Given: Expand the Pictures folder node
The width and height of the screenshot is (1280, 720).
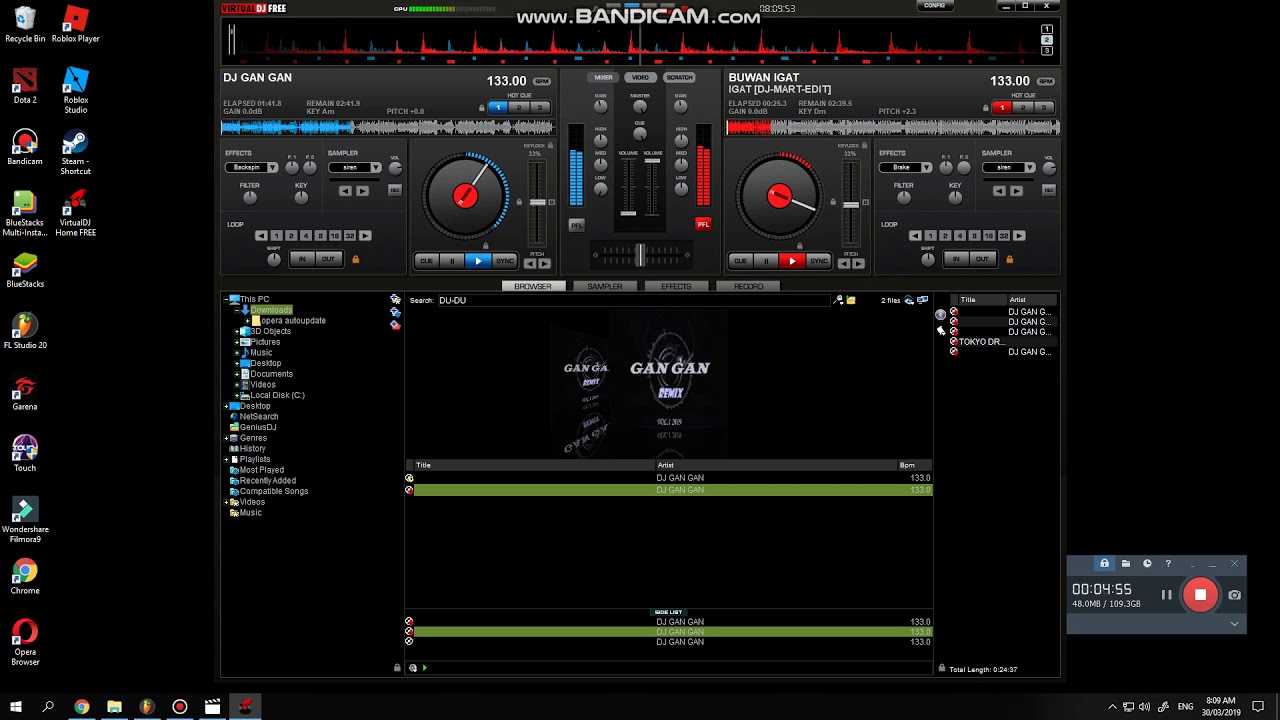Looking at the screenshot, I should click(237, 342).
